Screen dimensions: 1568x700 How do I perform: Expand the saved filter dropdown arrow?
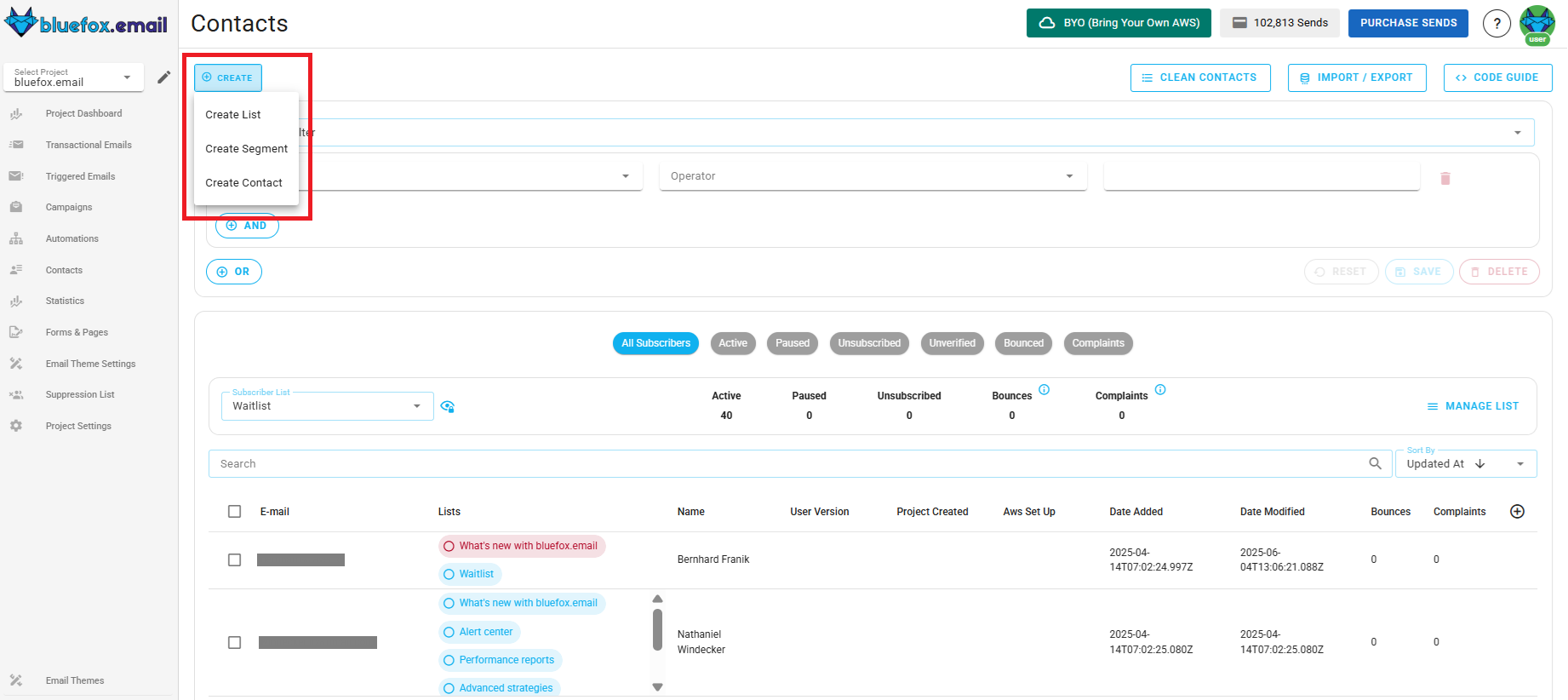click(1517, 133)
